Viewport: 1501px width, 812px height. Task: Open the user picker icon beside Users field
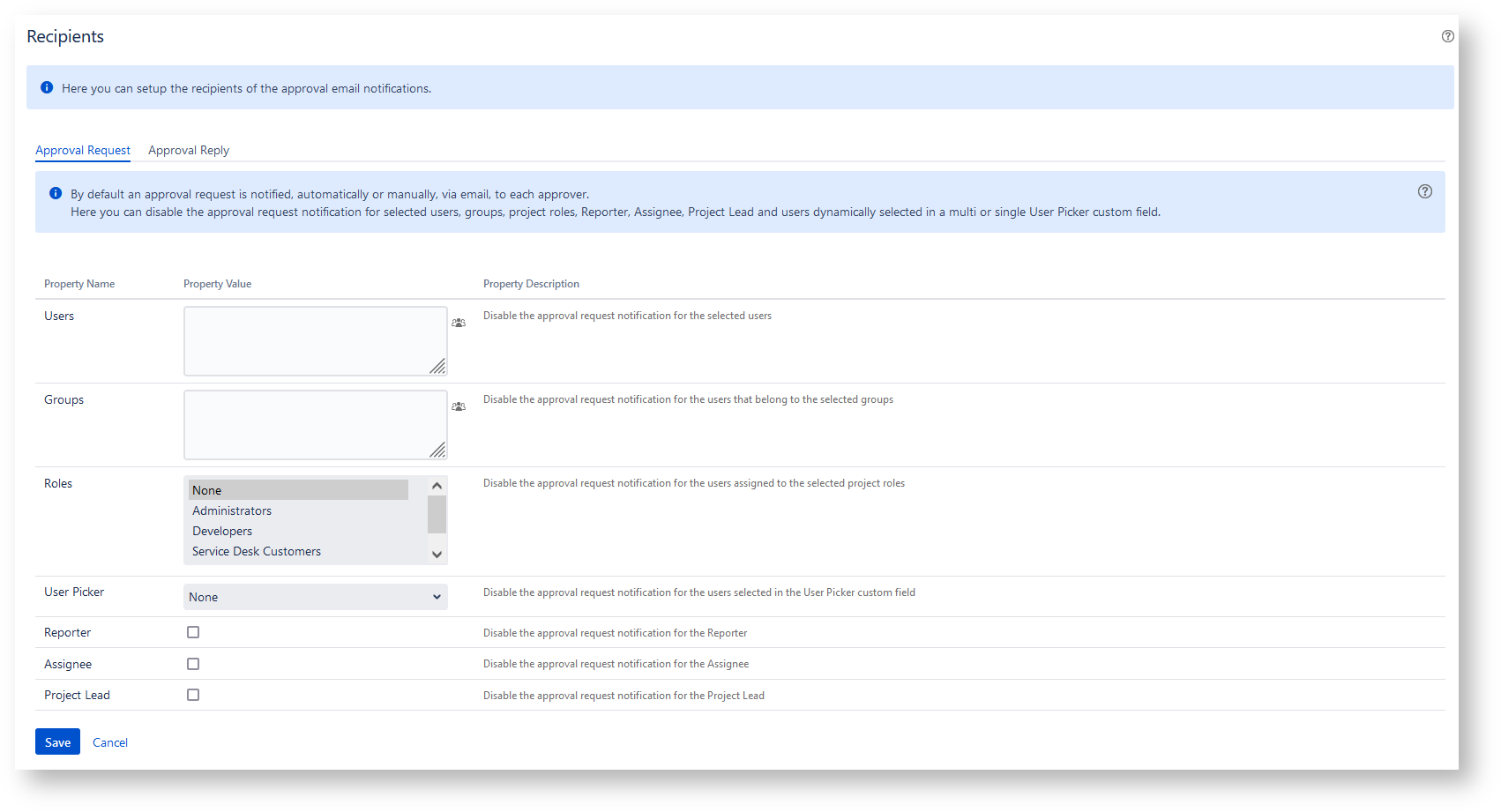tap(459, 323)
